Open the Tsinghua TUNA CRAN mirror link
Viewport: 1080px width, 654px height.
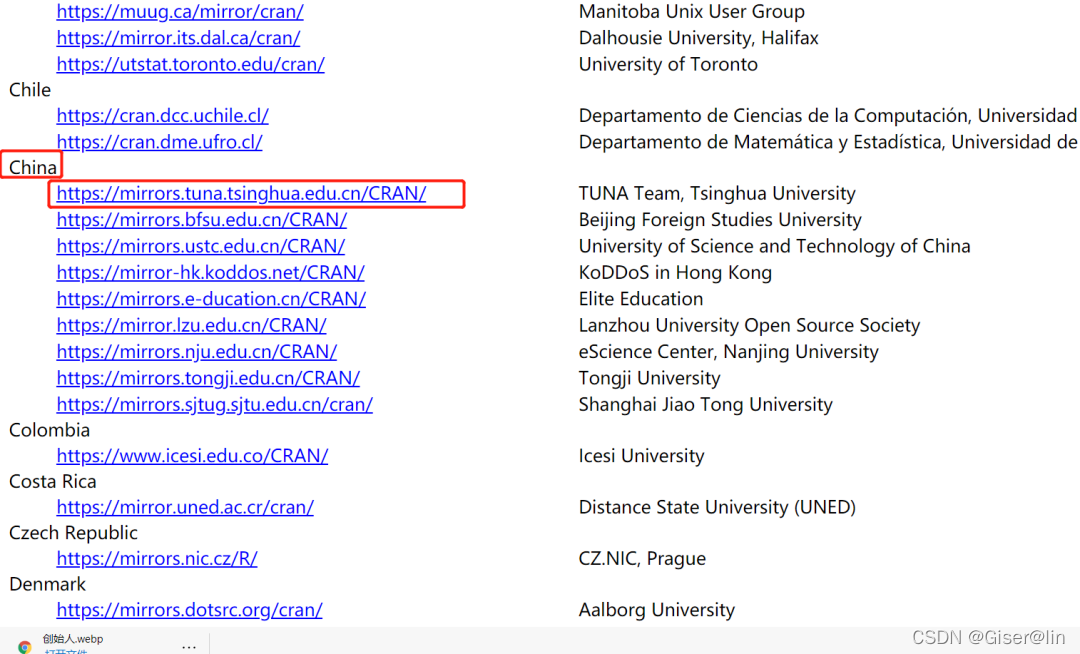pos(242,193)
